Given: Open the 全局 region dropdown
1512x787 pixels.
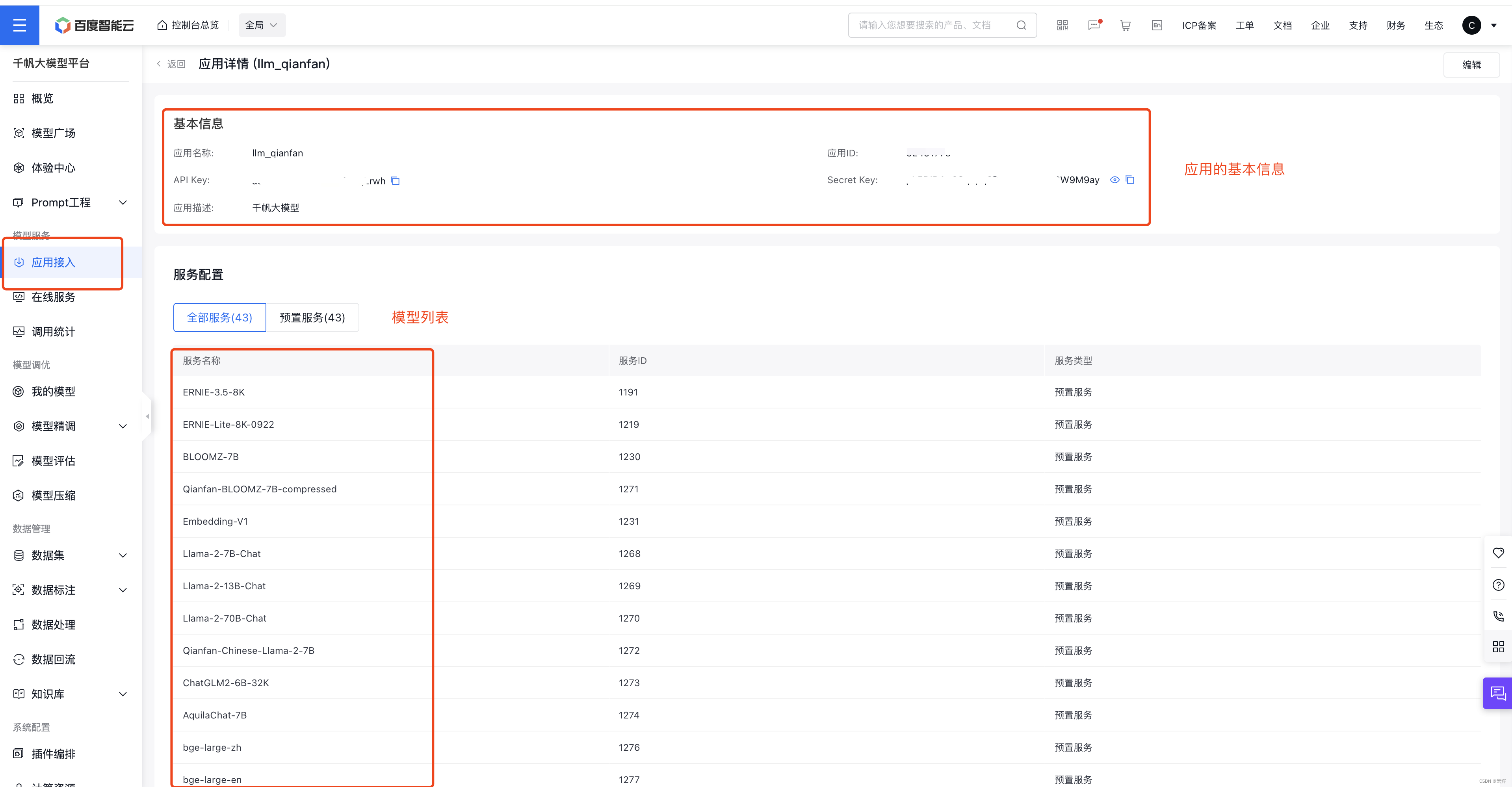Looking at the screenshot, I should point(262,25).
